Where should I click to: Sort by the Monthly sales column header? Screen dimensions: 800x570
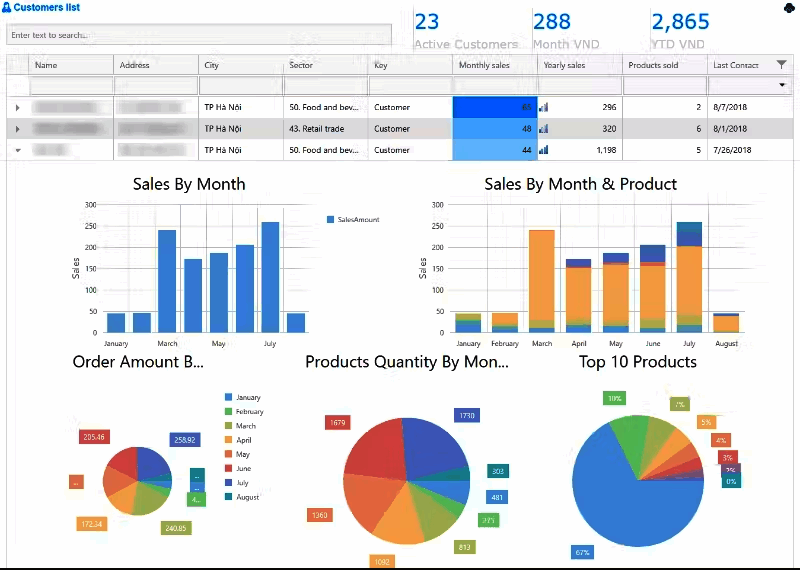pyautogui.click(x=495, y=65)
